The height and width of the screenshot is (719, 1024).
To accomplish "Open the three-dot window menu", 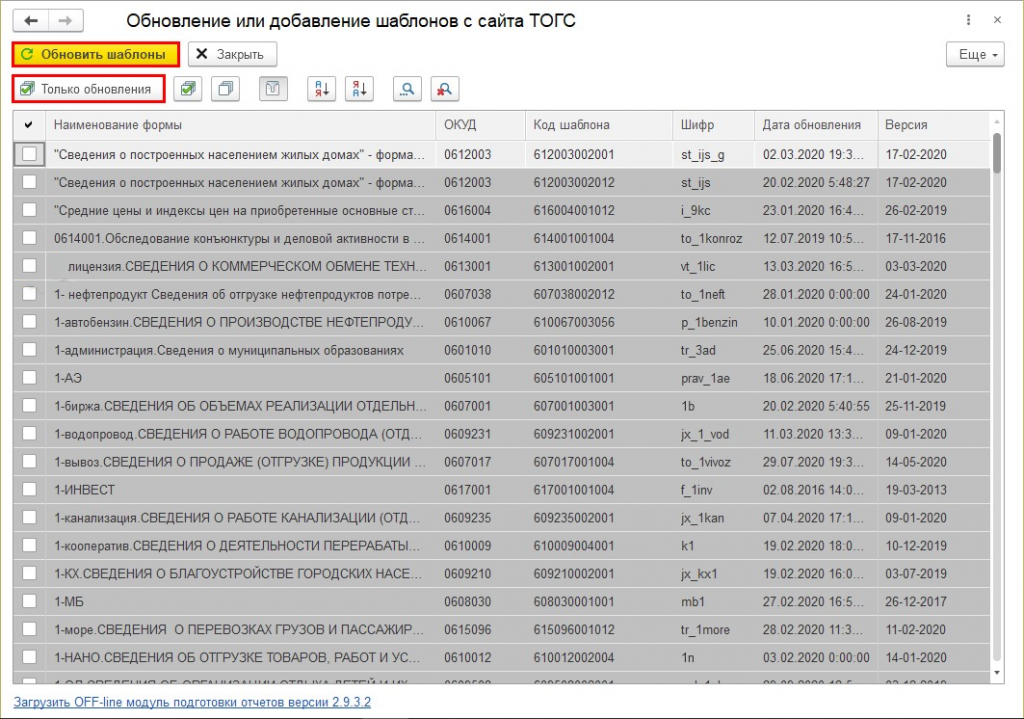I will point(968,20).
